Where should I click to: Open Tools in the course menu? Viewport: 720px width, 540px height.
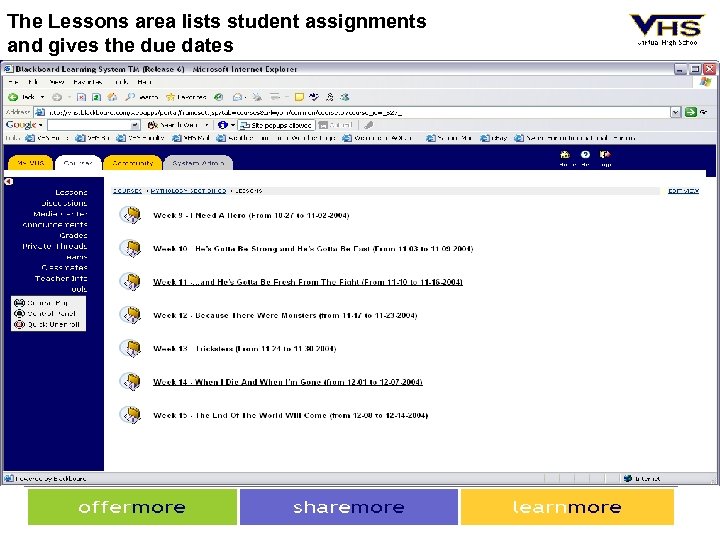coord(79,289)
